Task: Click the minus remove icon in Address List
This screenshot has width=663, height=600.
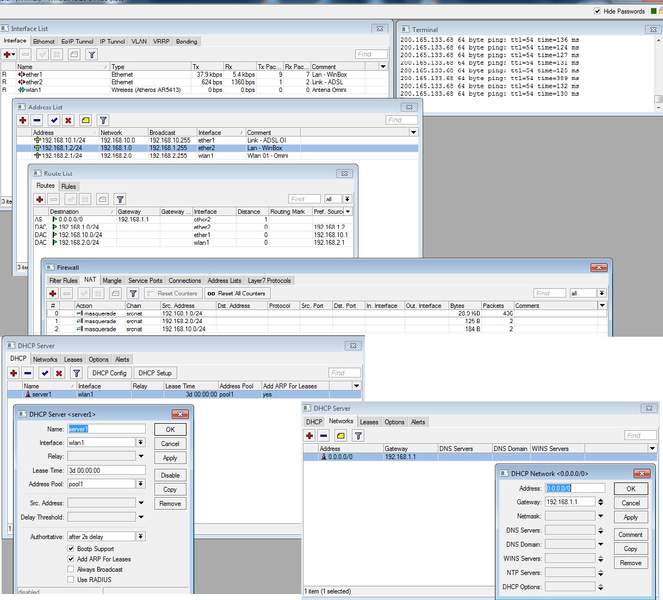Action: 37,121
